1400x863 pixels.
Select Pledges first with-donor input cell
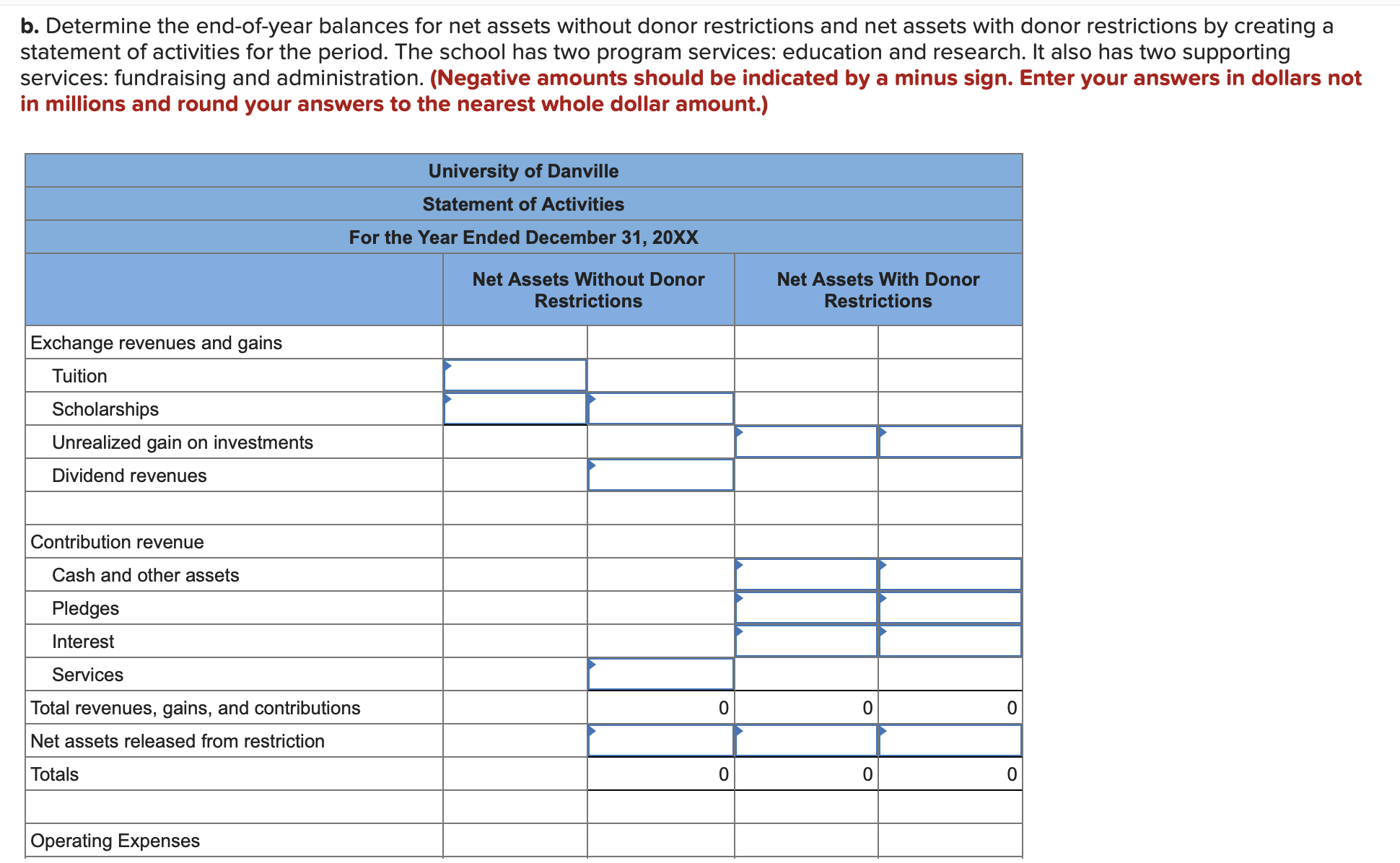(806, 608)
